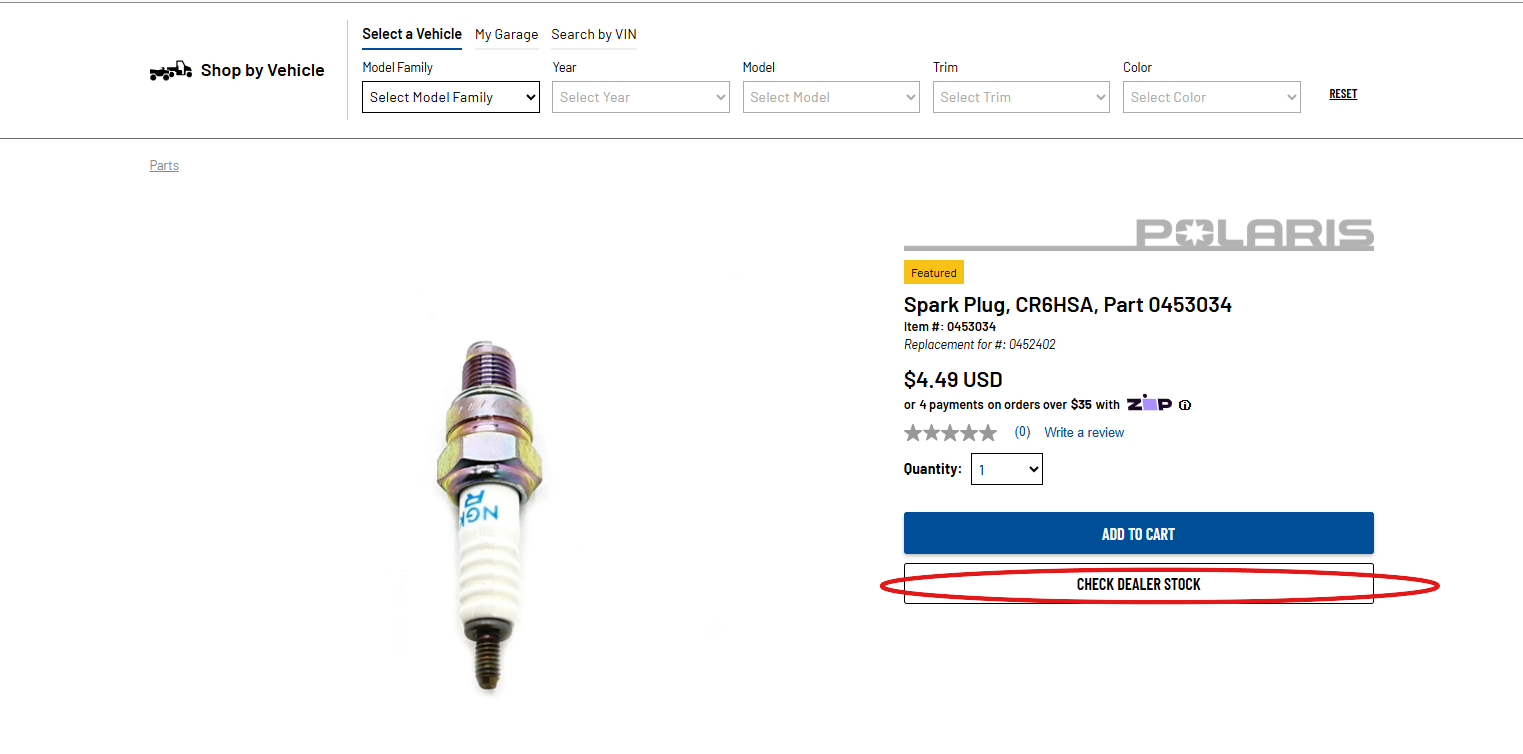The height and width of the screenshot is (754, 1523).
Task: Click the Polaris brand logo
Action: [1254, 235]
